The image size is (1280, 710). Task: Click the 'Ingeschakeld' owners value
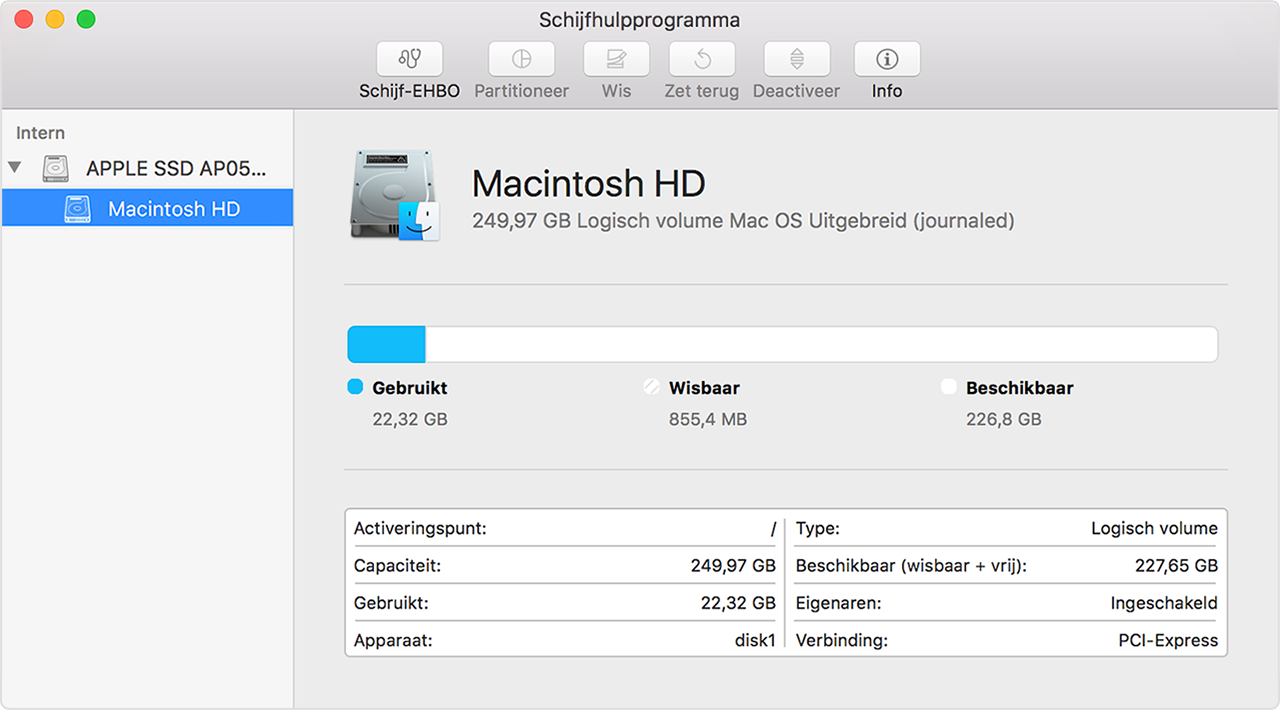click(x=1164, y=603)
